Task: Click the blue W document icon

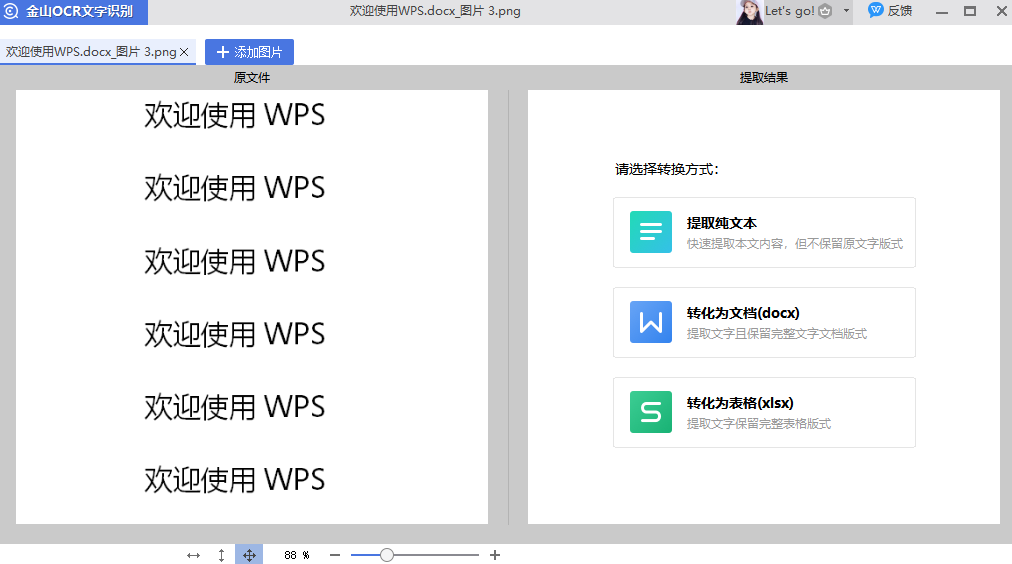Action: coord(650,322)
